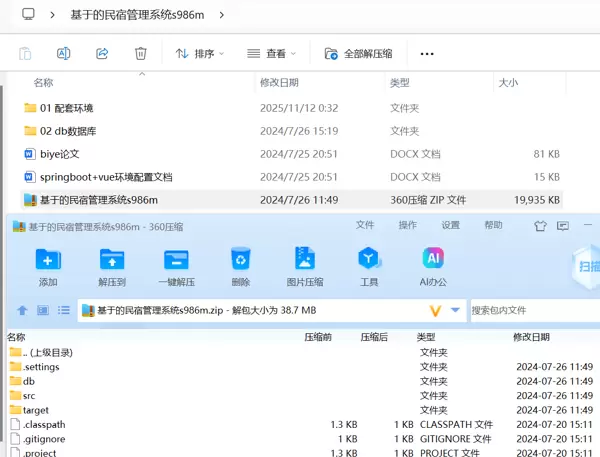The height and width of the screenshot is (457, 600).
Task: Click the 添加 (Add) icon in 360压缩
Action: [48, 260]
